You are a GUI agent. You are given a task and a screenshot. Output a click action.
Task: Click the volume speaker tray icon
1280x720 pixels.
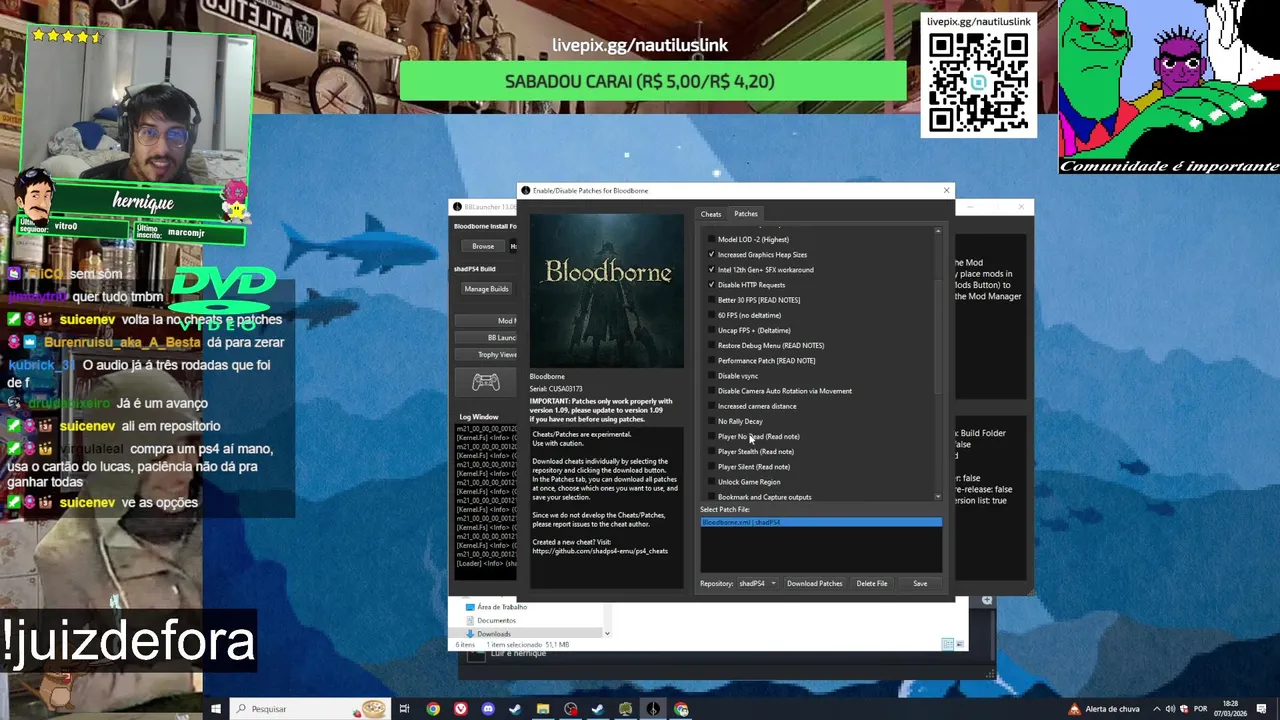pos(1170,709)
